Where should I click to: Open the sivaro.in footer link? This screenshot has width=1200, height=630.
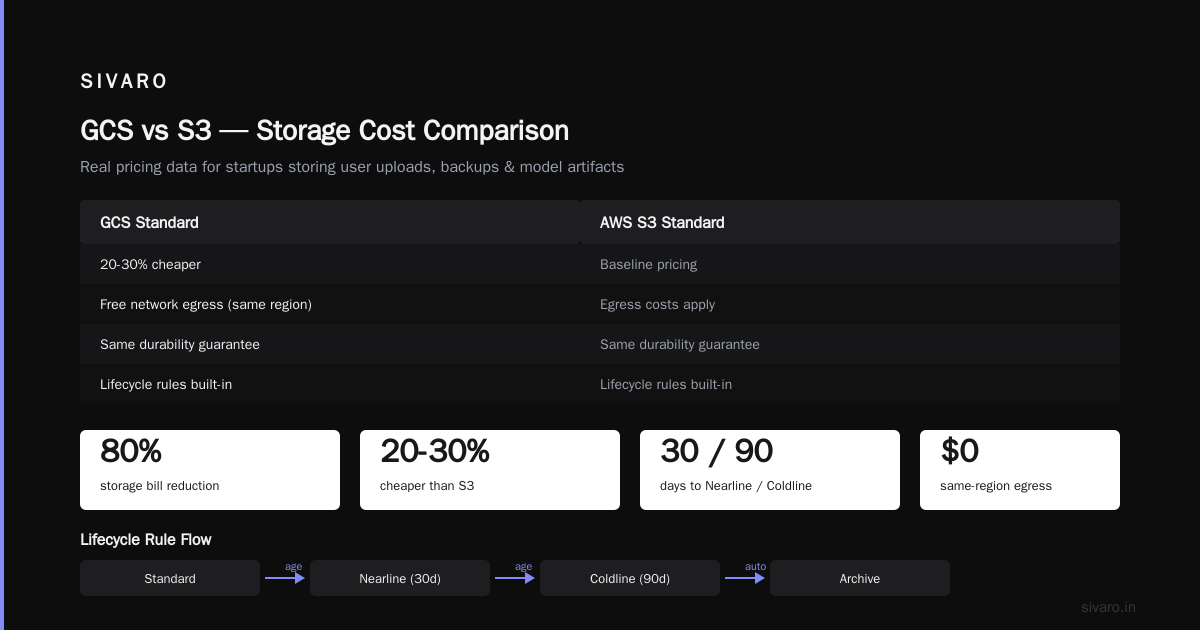coord(1109,607)
